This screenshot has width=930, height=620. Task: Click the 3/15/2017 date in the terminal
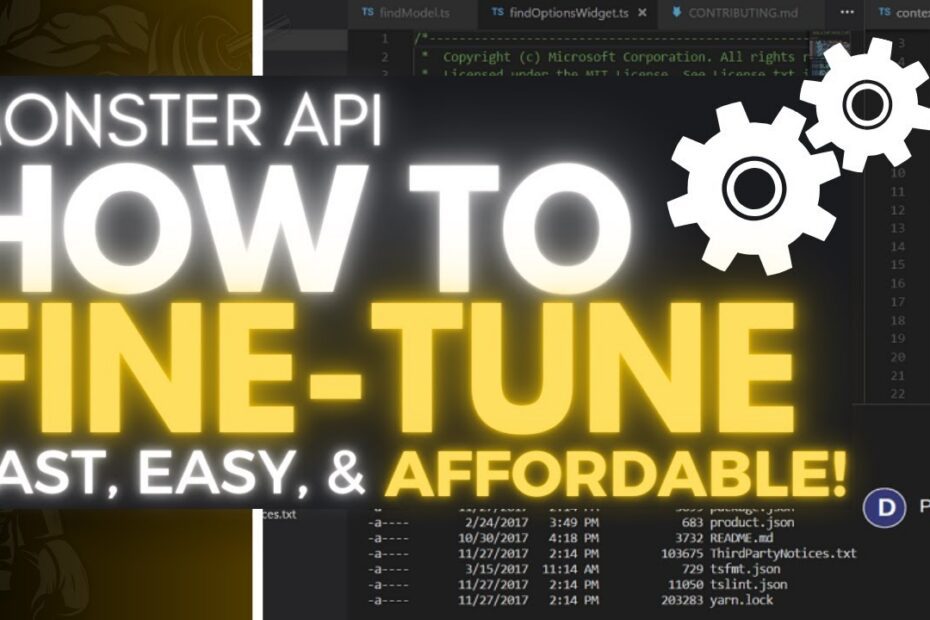496,569
